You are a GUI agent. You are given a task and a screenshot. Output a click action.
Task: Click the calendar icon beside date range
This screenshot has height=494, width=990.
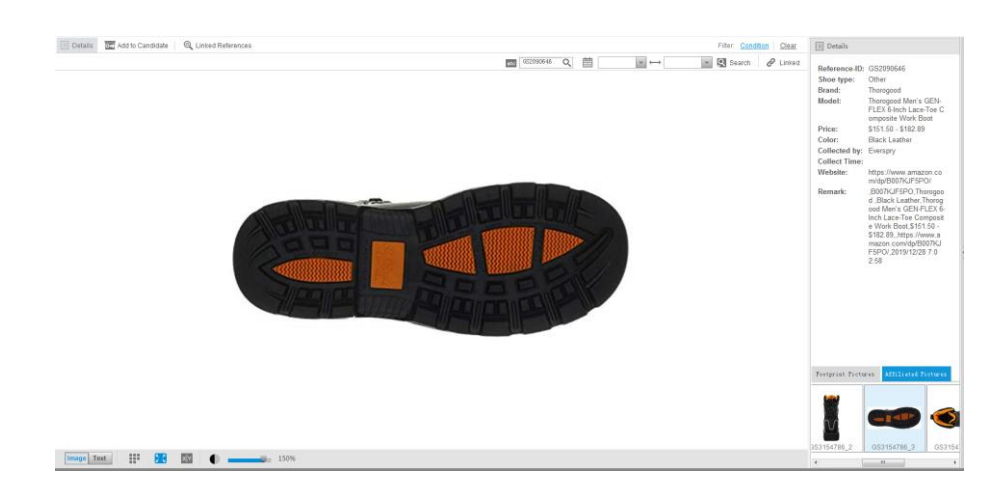588,63
